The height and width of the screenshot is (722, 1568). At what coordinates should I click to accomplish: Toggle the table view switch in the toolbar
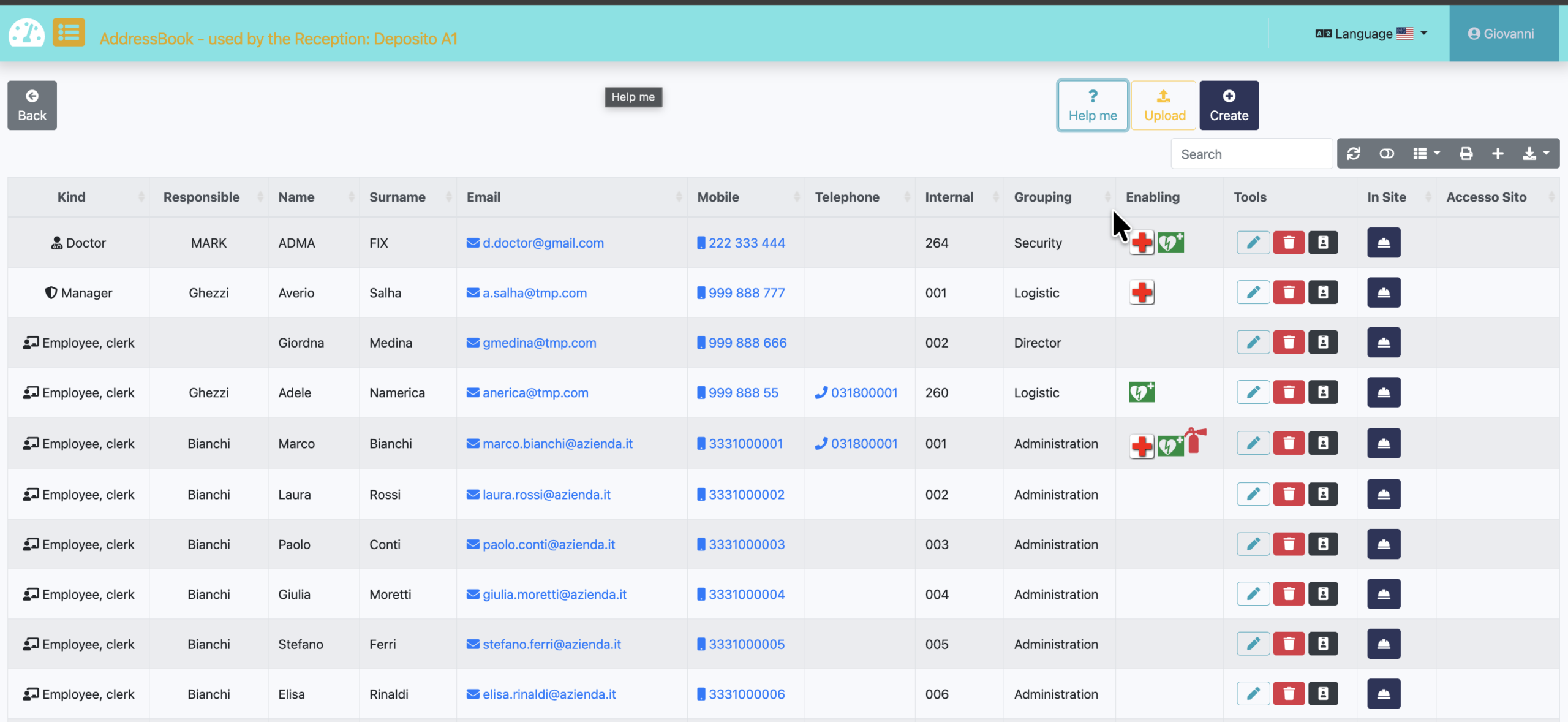(x=1387, y=153)
